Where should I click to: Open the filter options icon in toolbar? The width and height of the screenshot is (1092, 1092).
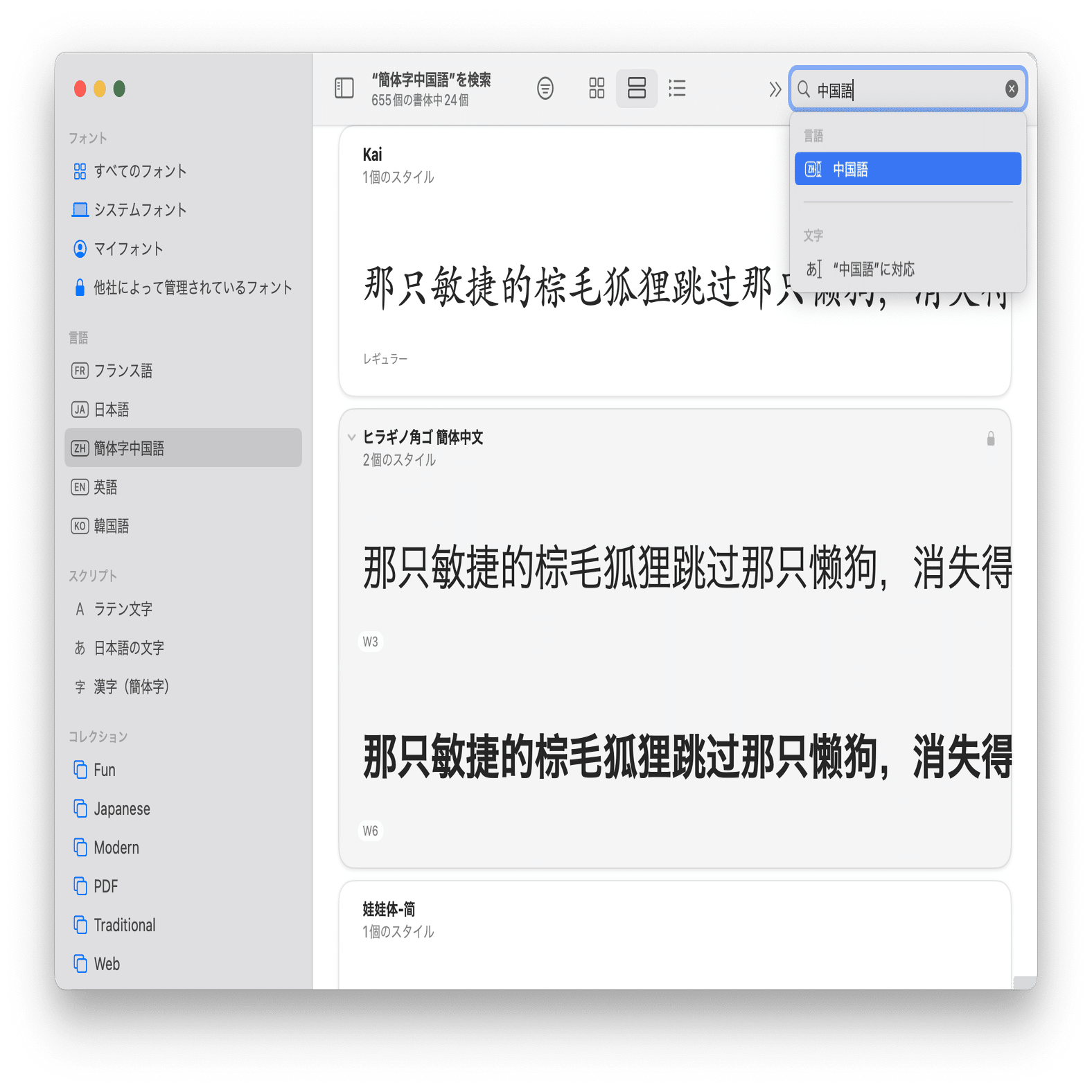tap(545, 88)
